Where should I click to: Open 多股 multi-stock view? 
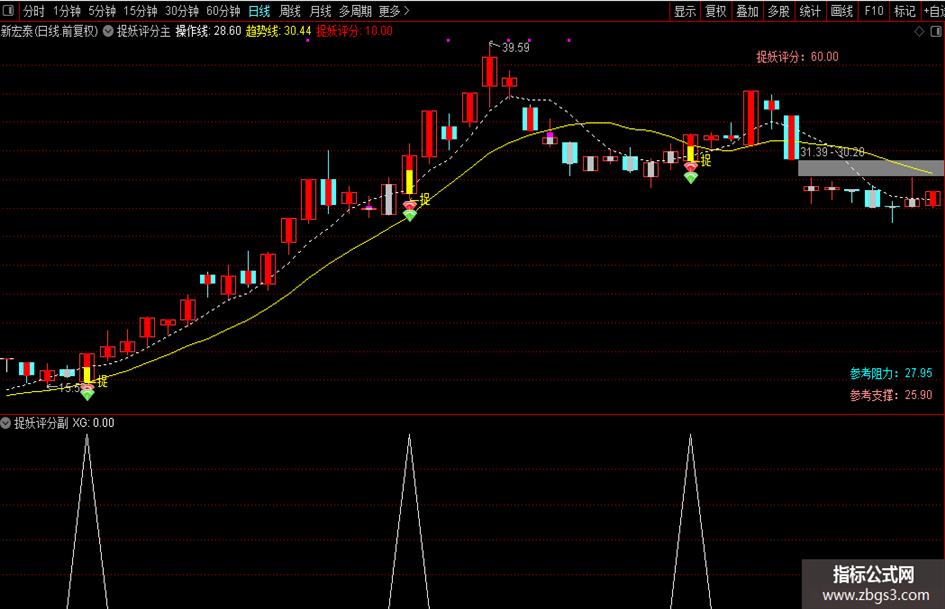[x=779, y=11]
